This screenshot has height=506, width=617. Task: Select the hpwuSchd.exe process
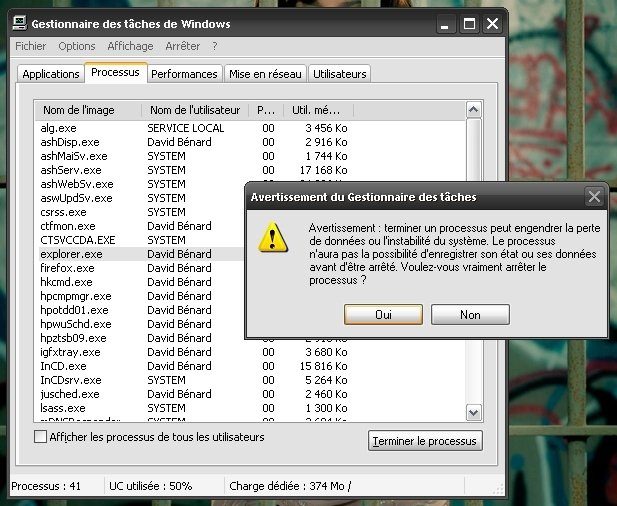pyautogui.click(x=76, y=324)
